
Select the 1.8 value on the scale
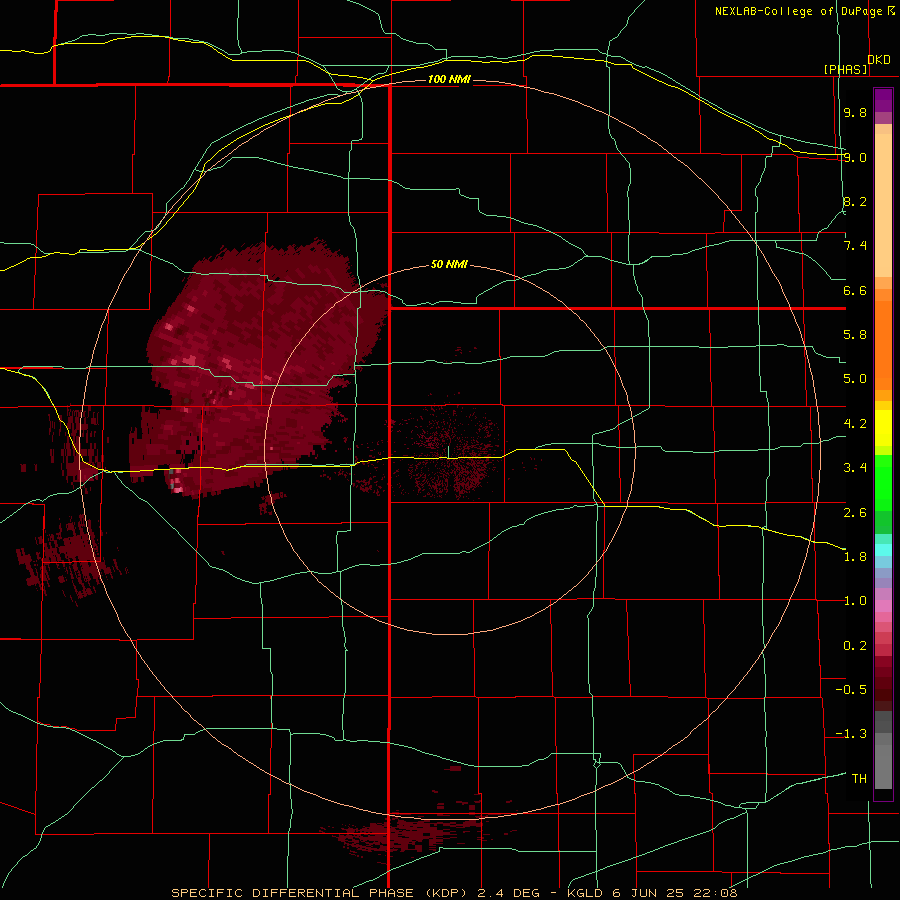855,557
